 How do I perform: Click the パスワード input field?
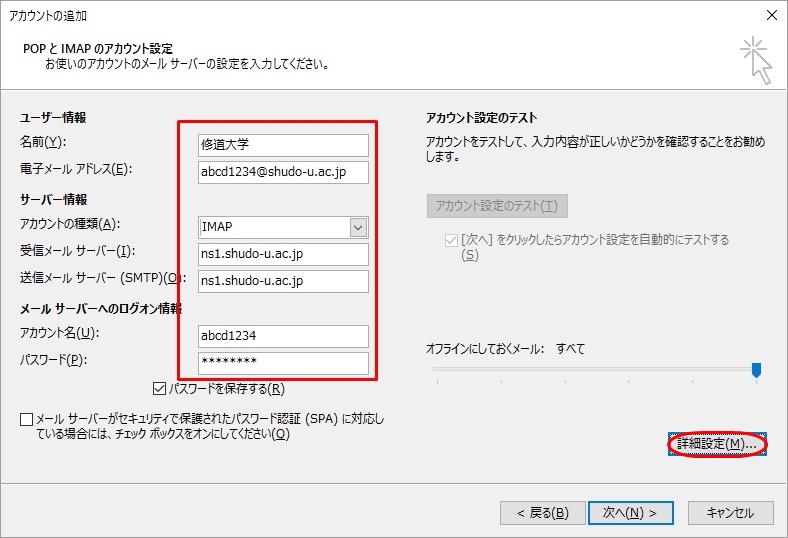coord(283,363)
